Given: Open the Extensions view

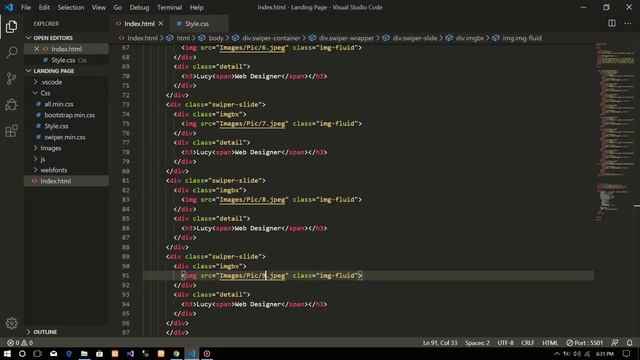Looking at the screenshot, I should [x=11, y=131].
